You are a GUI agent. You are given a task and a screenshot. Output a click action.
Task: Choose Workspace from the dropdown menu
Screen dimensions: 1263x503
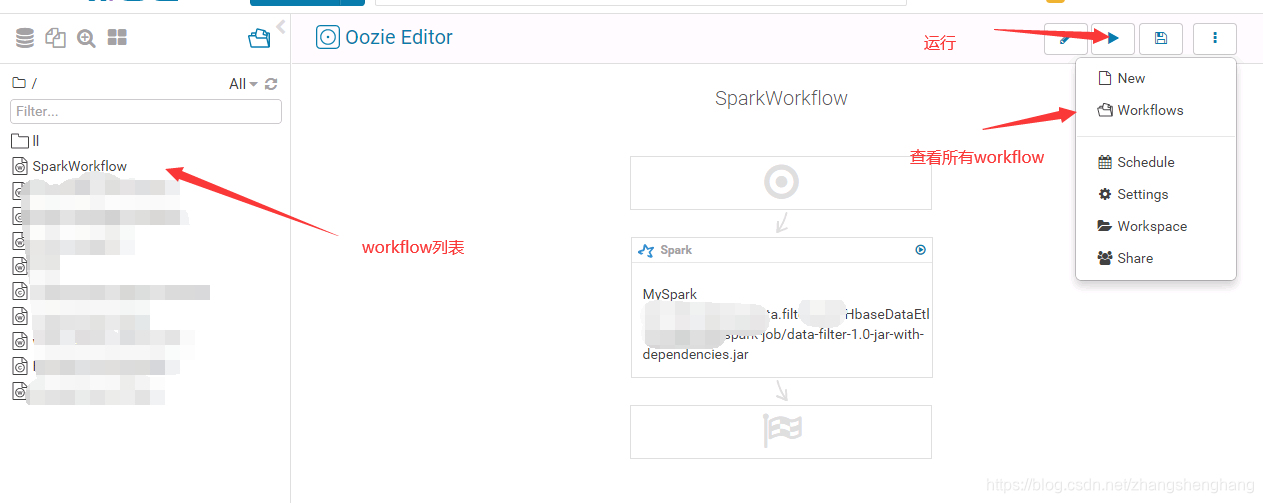coord(1156,226)
